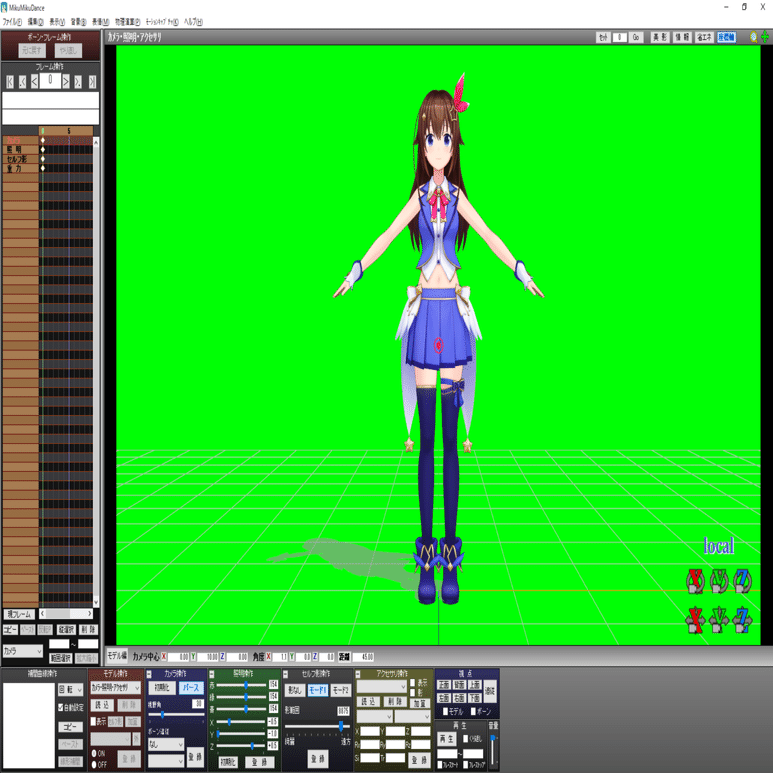Step forward one frame
Viewport: 773px width, 773px height.
(66, 82)
